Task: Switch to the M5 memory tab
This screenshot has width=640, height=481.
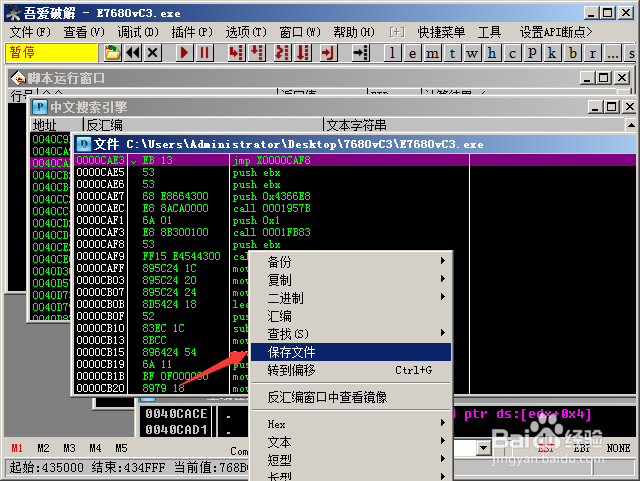Action: click(121, 448)
